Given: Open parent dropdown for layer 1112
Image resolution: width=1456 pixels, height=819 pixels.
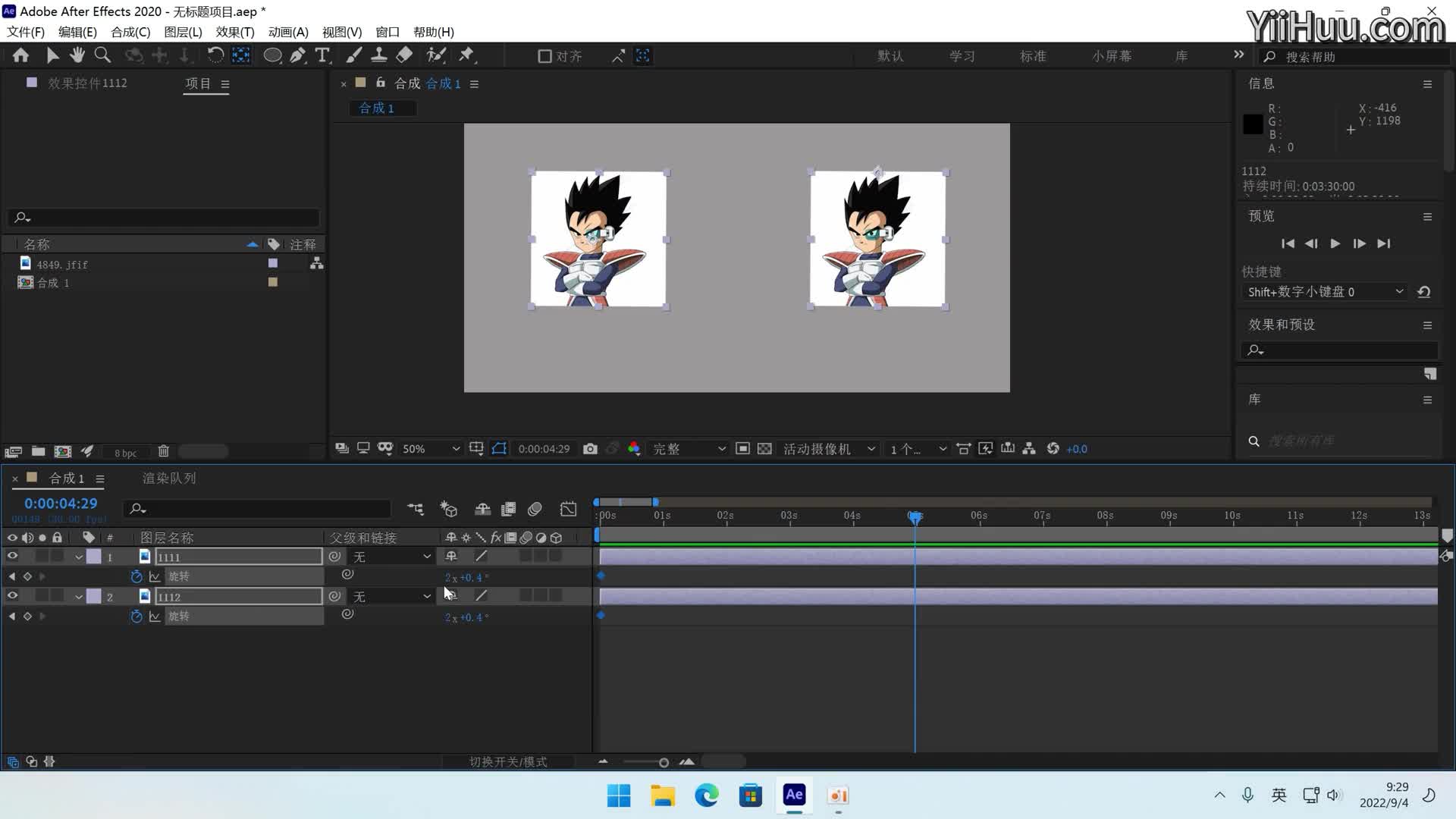Looking at the screenshot, I should 391,597.
